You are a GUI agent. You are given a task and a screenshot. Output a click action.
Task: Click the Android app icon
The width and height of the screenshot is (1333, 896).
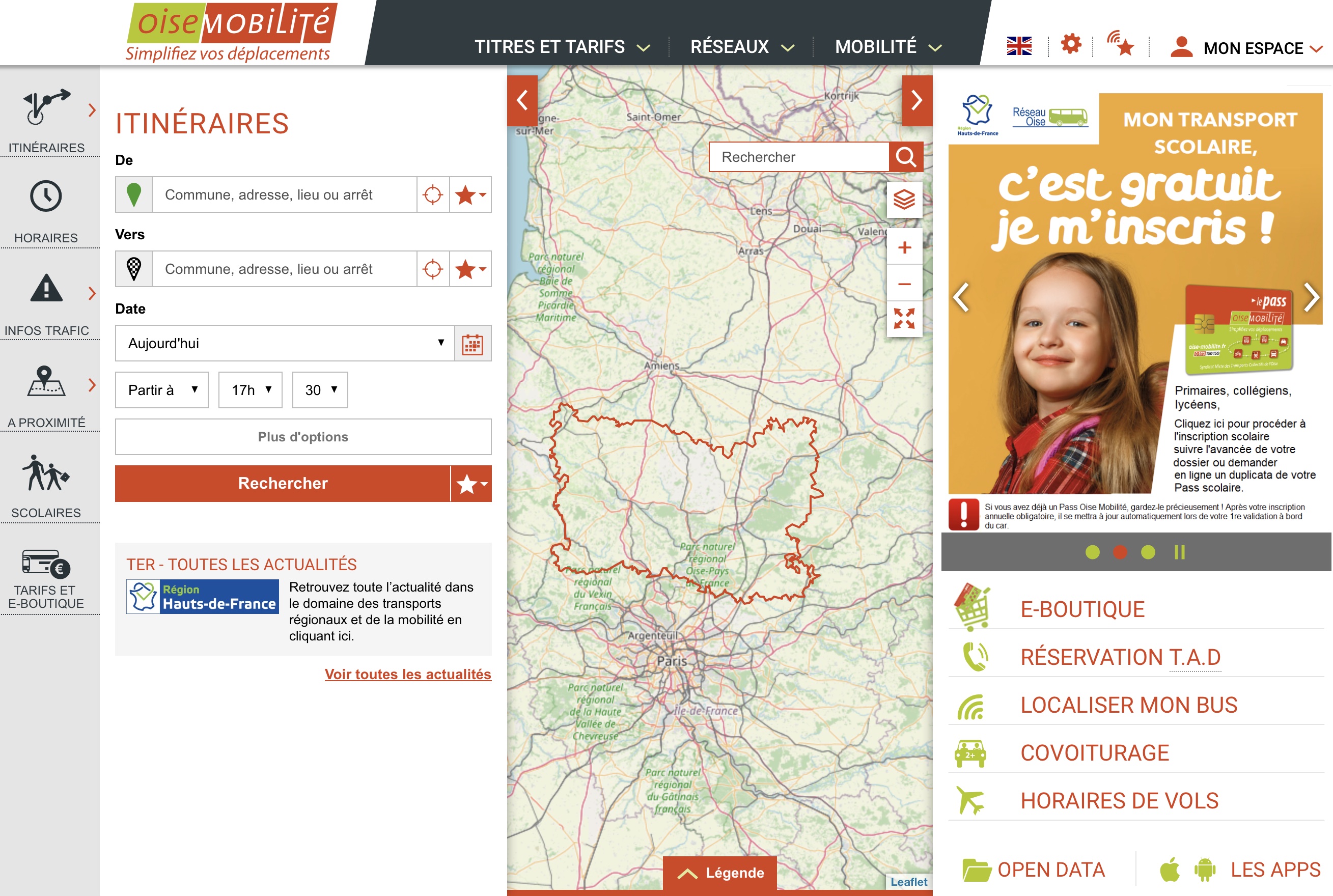[1205, 870]
